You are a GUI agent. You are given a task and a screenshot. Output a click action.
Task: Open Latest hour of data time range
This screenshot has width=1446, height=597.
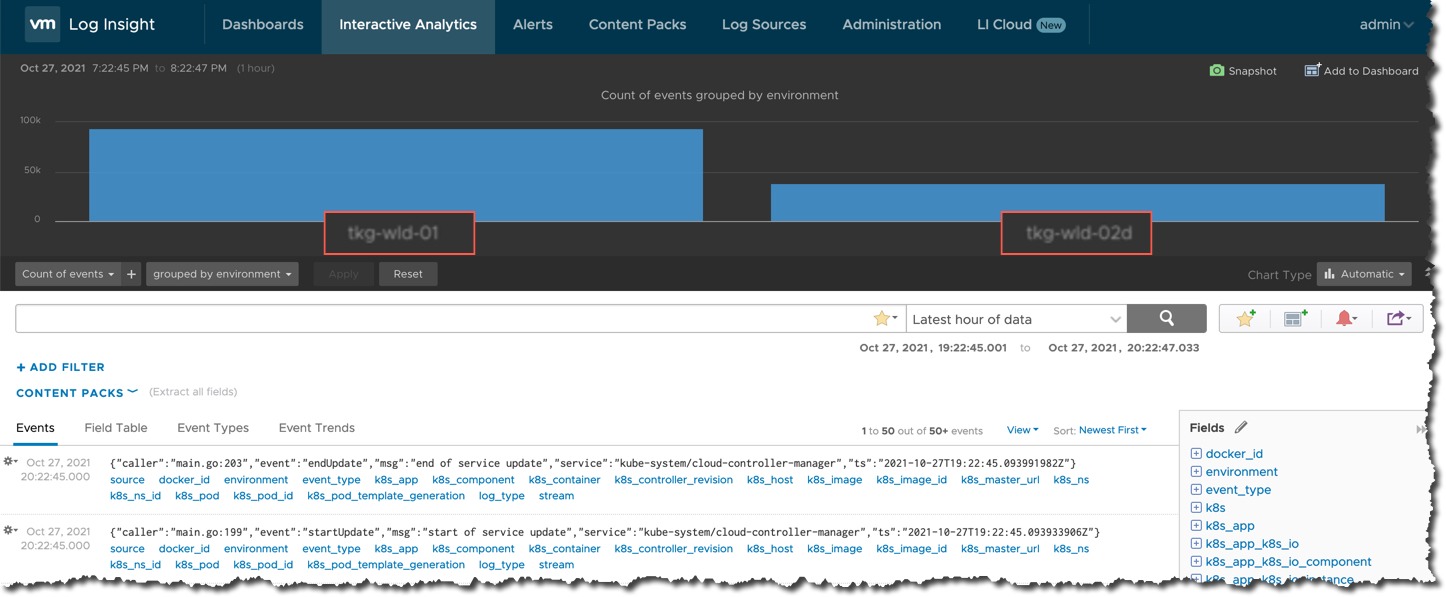click(1016, 319)
